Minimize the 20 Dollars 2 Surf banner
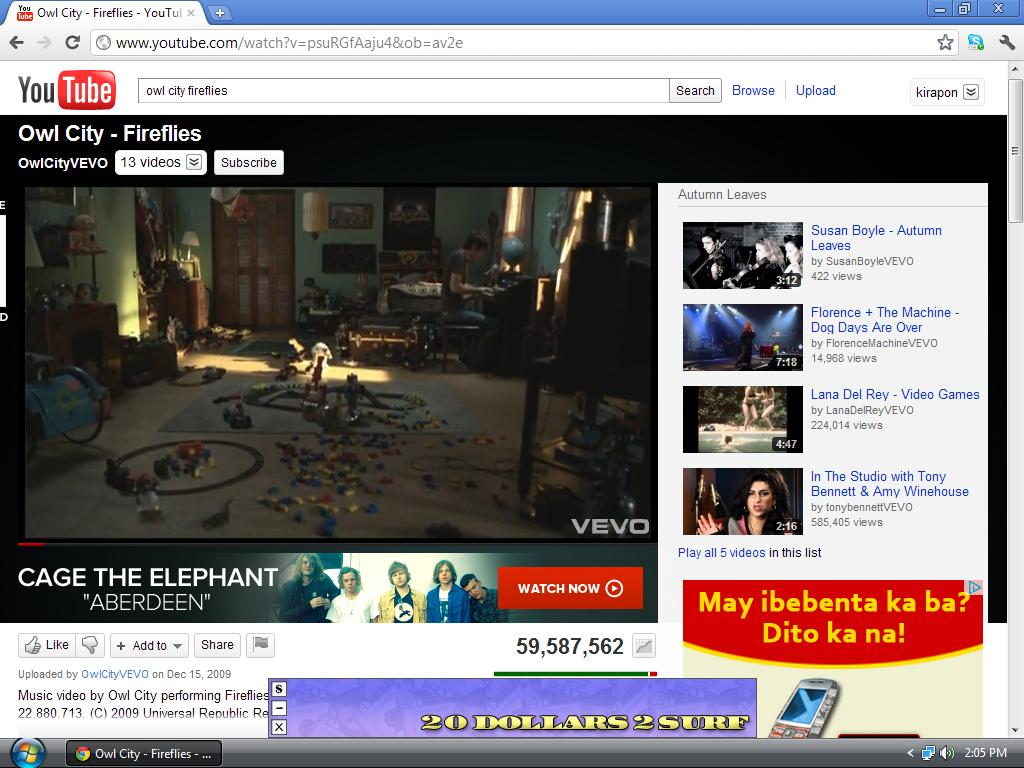1024x768 pixels. 279,708
